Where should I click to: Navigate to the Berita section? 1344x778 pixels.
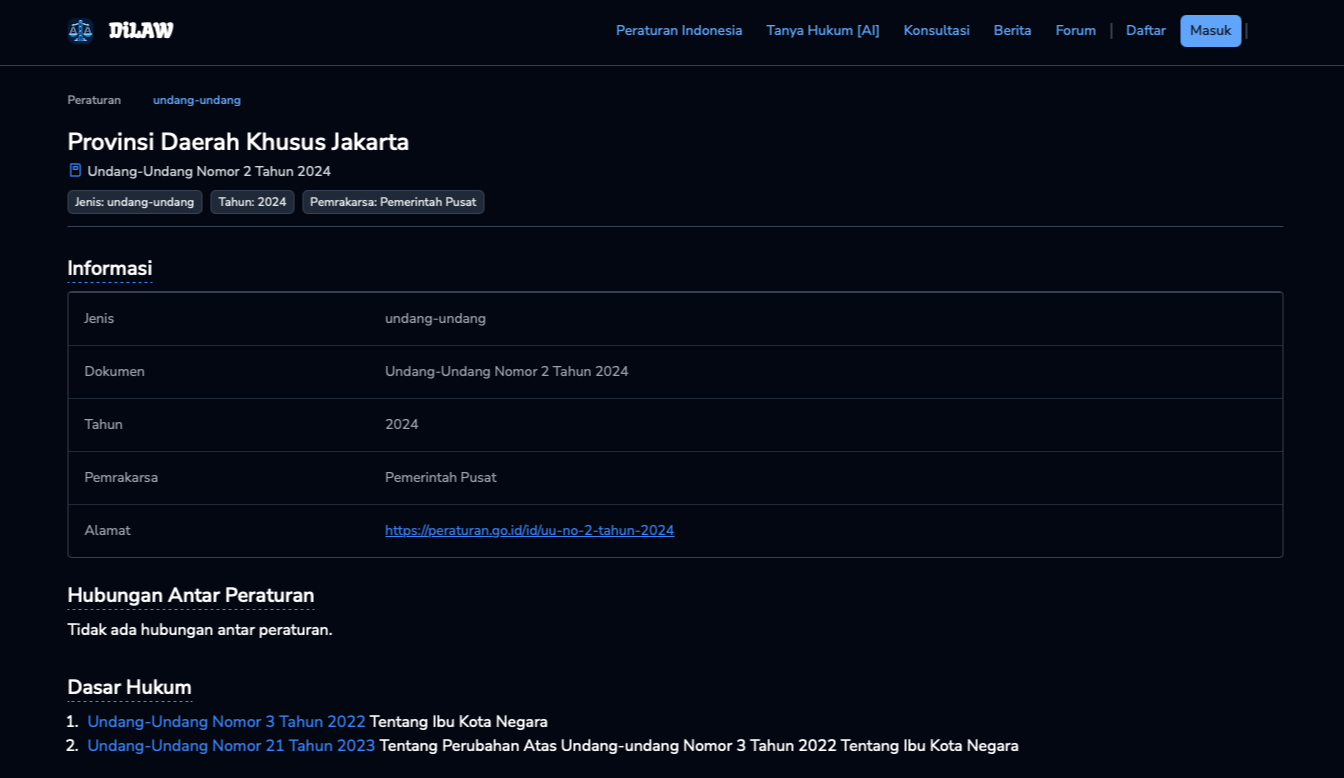click(x=1012, y=31)
